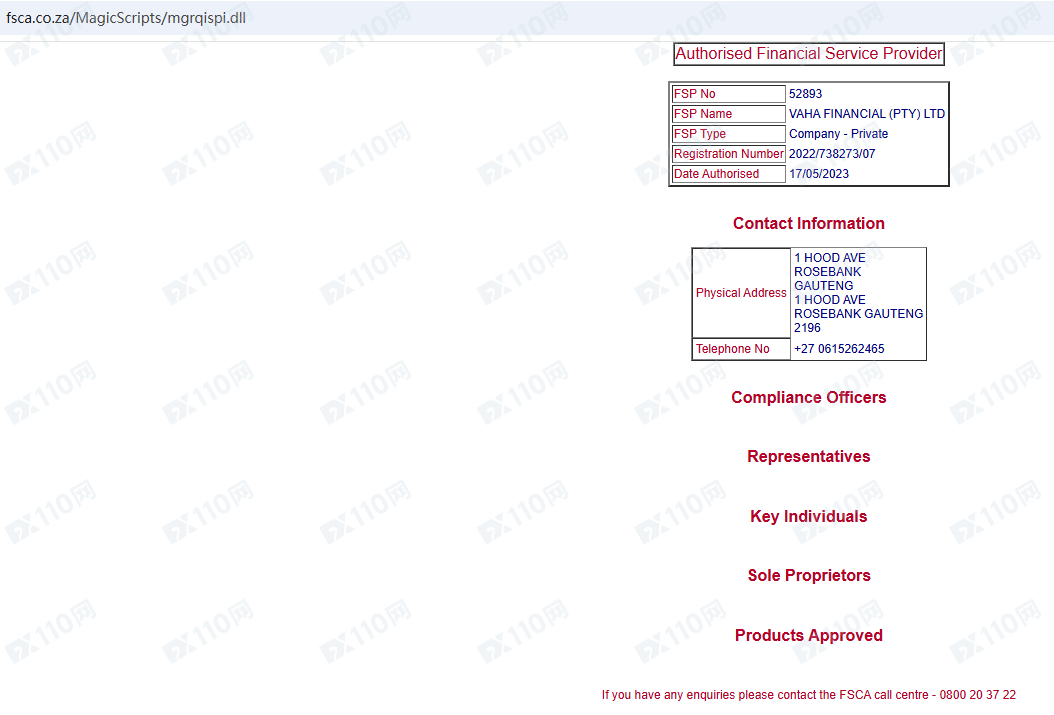Click the Date Authorised label cell

tap(728, 174)
